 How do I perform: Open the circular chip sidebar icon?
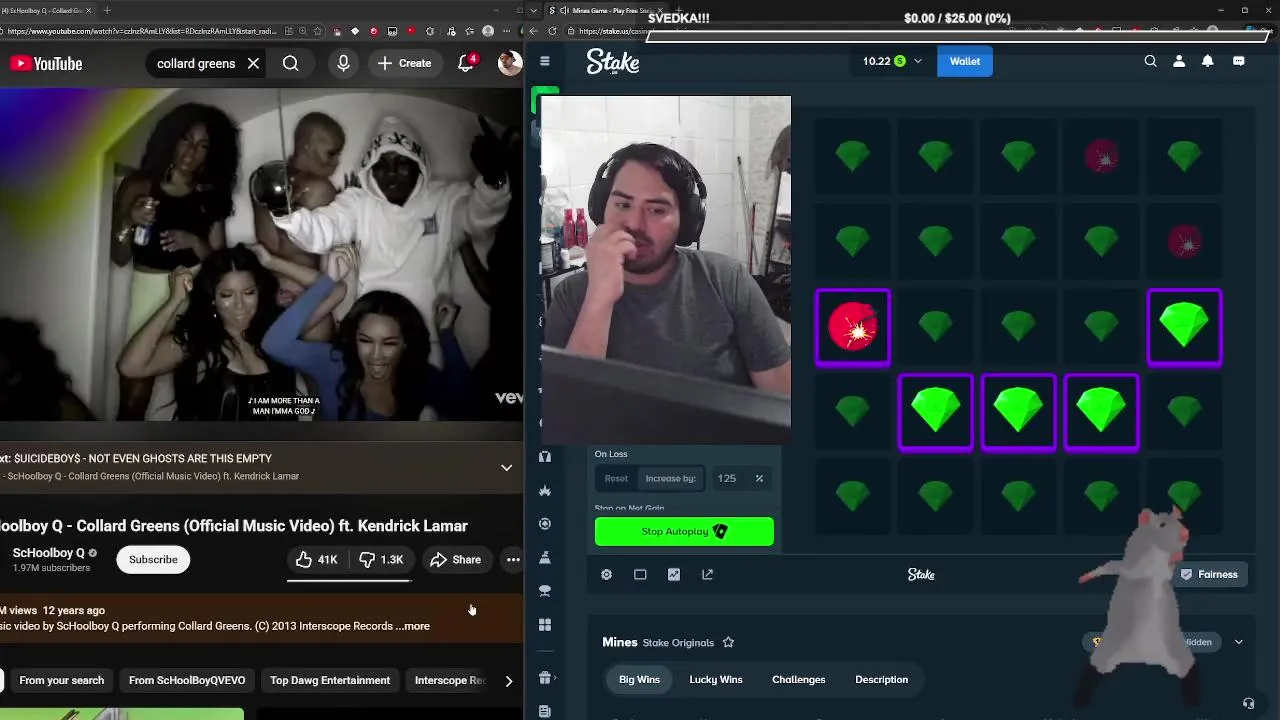545,524
